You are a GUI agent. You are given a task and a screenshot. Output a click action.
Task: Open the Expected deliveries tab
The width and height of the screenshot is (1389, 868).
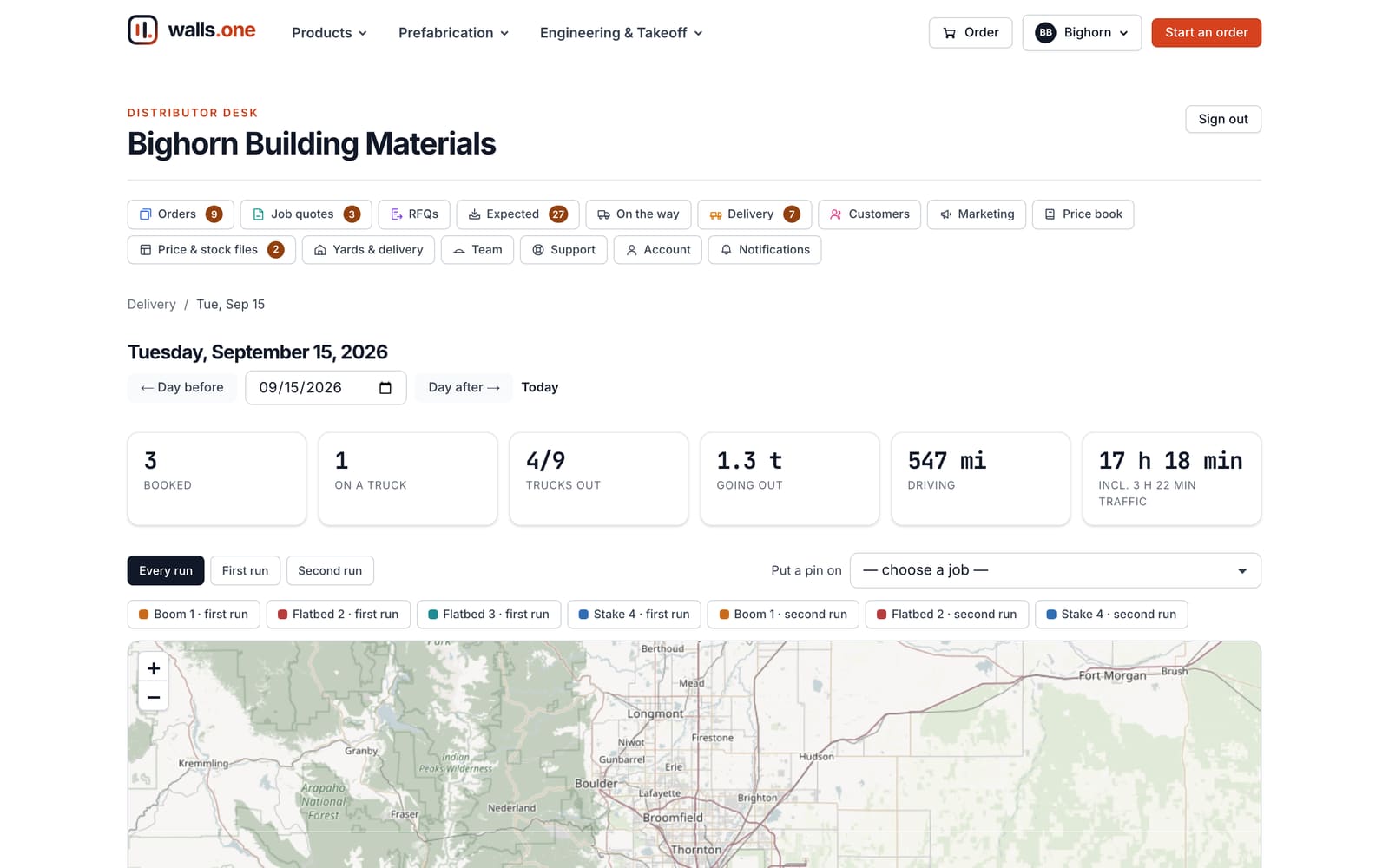[517, 214]
